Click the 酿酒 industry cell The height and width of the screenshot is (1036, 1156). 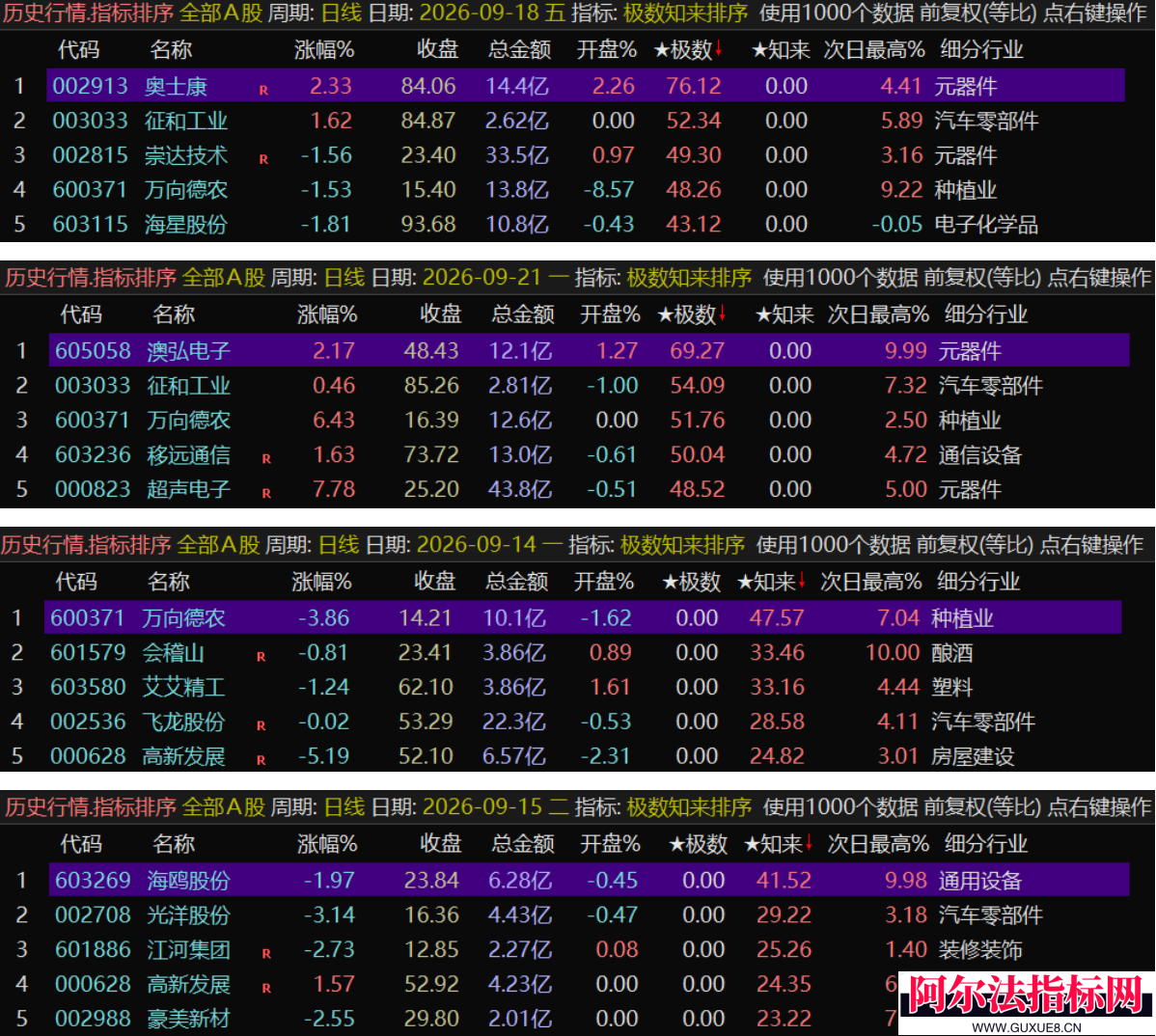(x=952, y=653)
